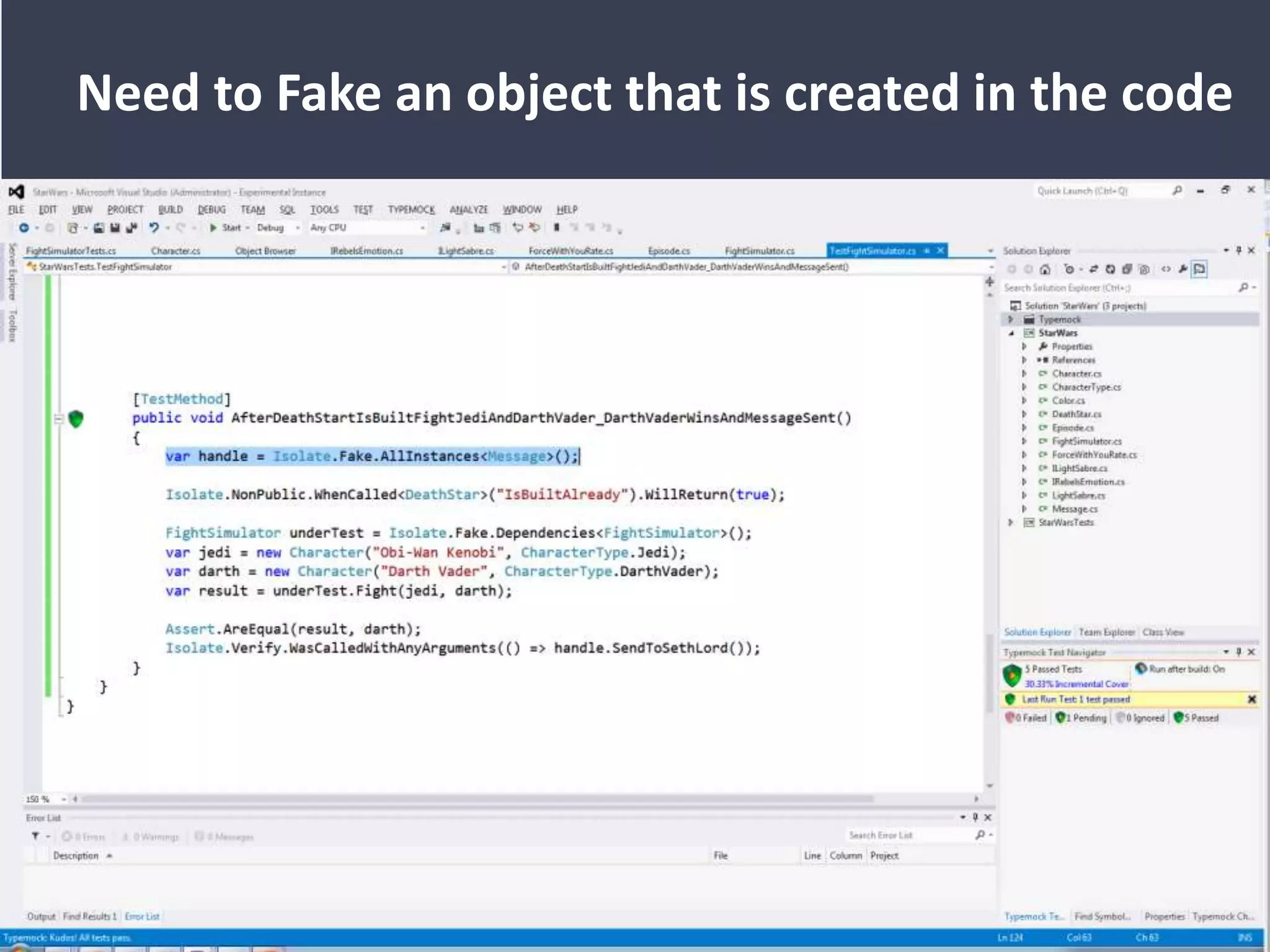Click the New Project toolbar icon

(73, 228)
